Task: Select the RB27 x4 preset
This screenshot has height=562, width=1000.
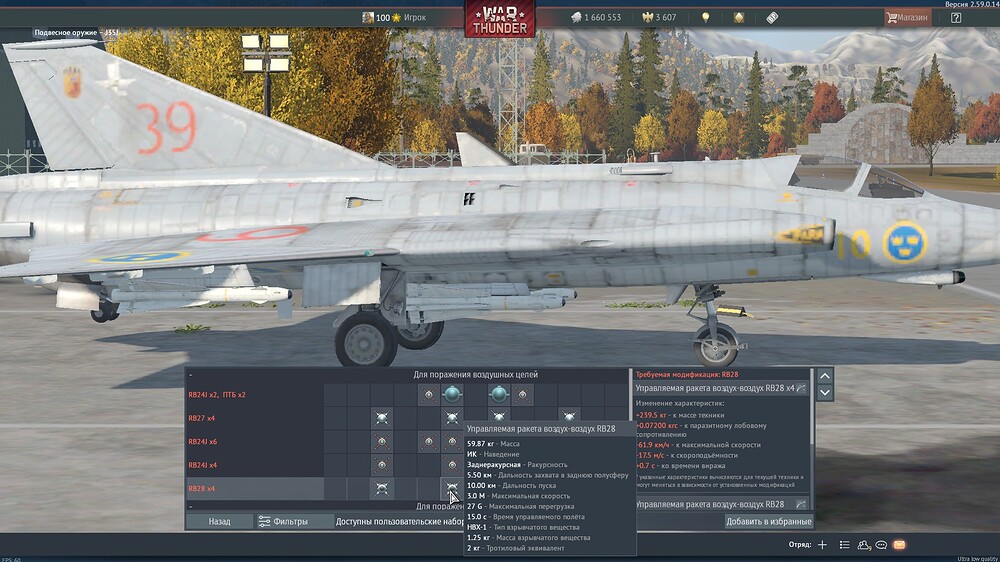Action: click(255, 418)
